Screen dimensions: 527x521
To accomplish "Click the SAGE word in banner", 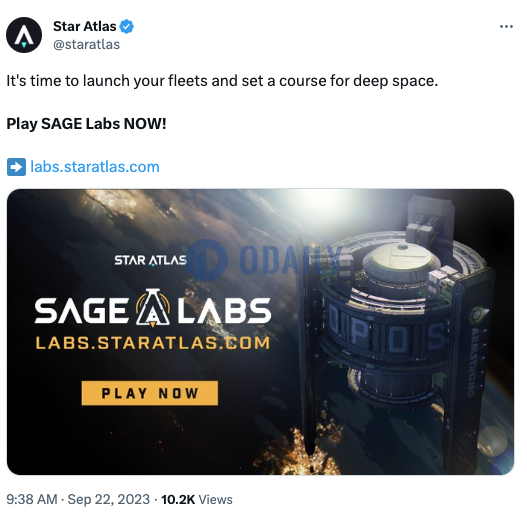I will pos(81,311).
